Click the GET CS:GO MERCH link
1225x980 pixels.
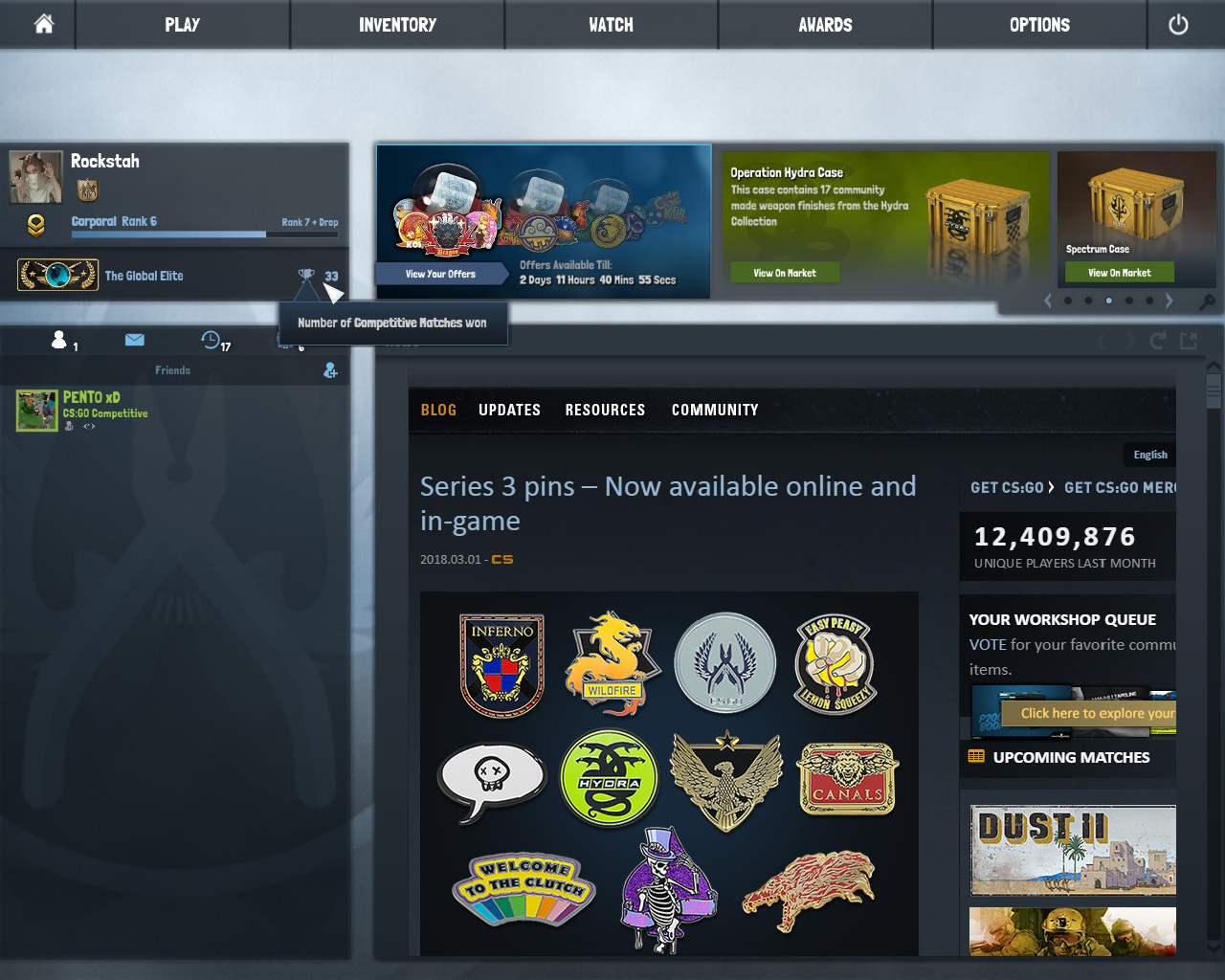click(x=1120, y=487)
